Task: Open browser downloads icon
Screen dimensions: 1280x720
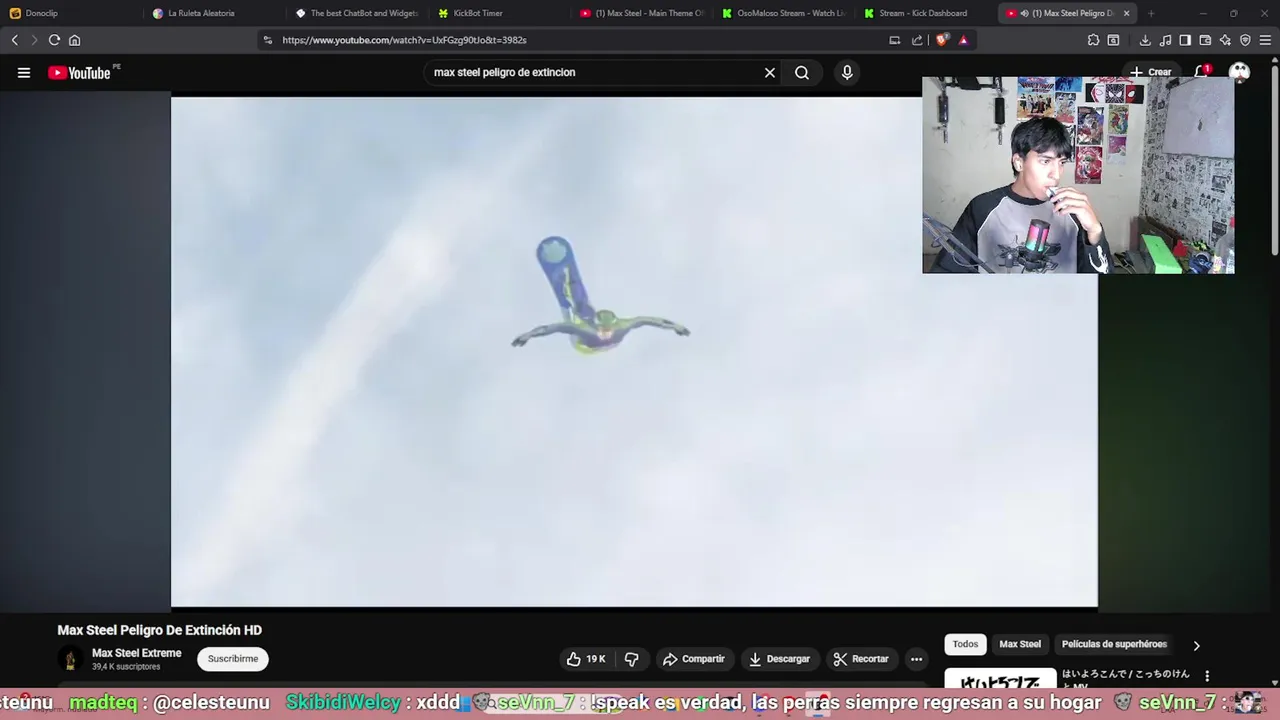Action: [x=1145, y=40]
